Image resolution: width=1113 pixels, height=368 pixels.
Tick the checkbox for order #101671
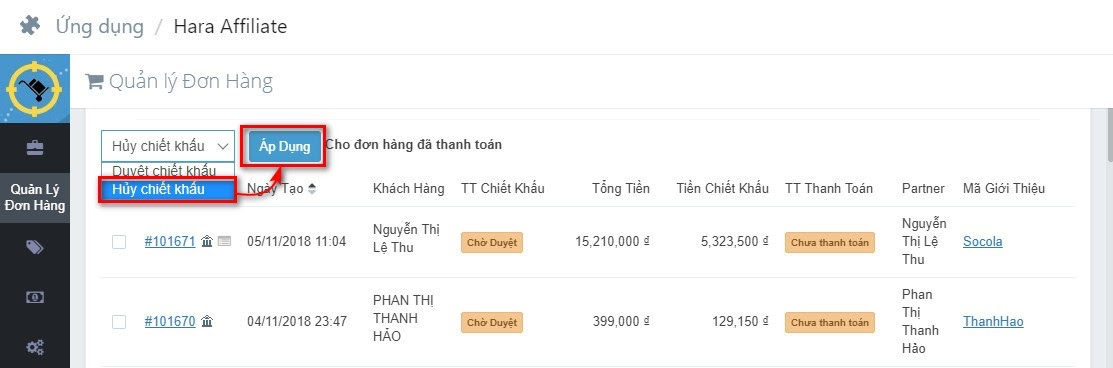pyautogui.click(x=119, y=242)
